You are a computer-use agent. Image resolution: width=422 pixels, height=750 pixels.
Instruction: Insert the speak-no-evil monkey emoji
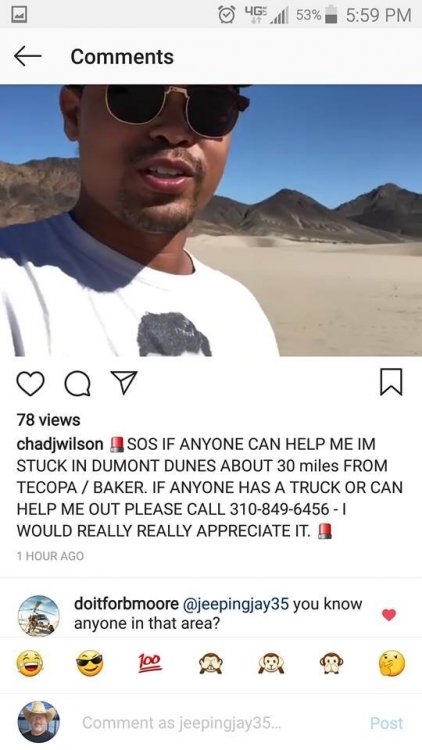pyautogui.click(x=331, y=664)
